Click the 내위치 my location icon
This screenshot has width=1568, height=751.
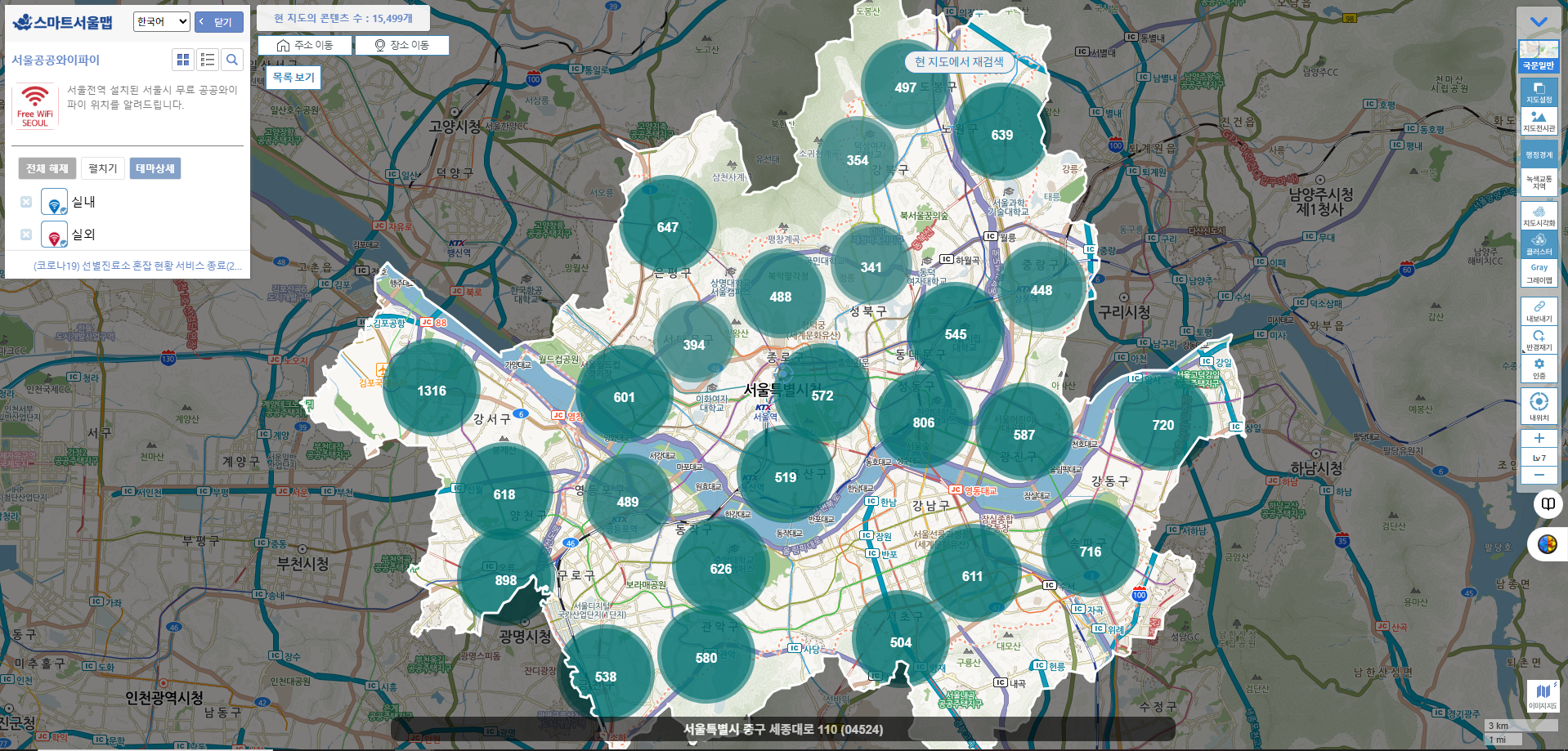click(x=1539, y=406)
